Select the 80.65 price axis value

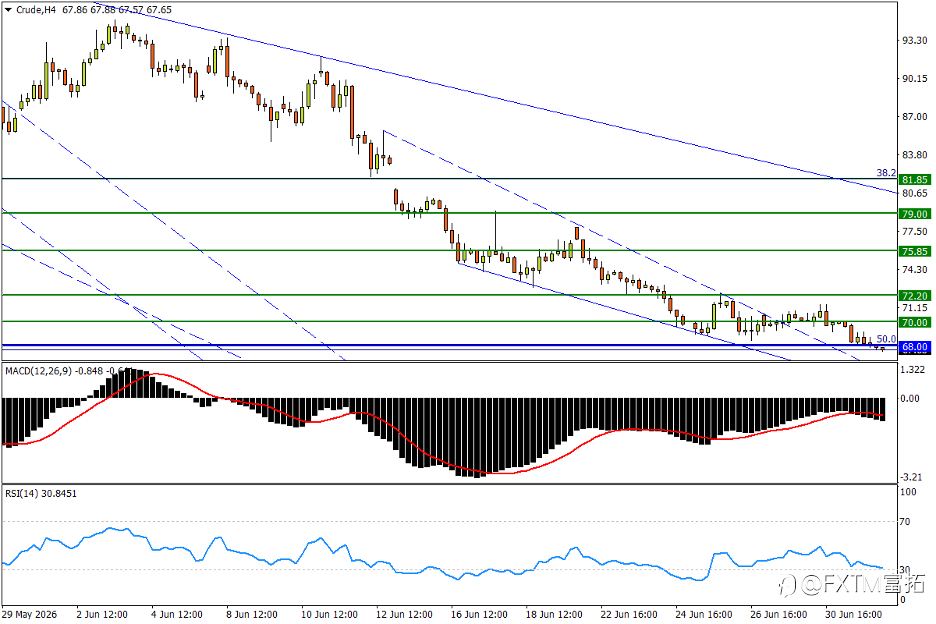(x=915, y=193)
